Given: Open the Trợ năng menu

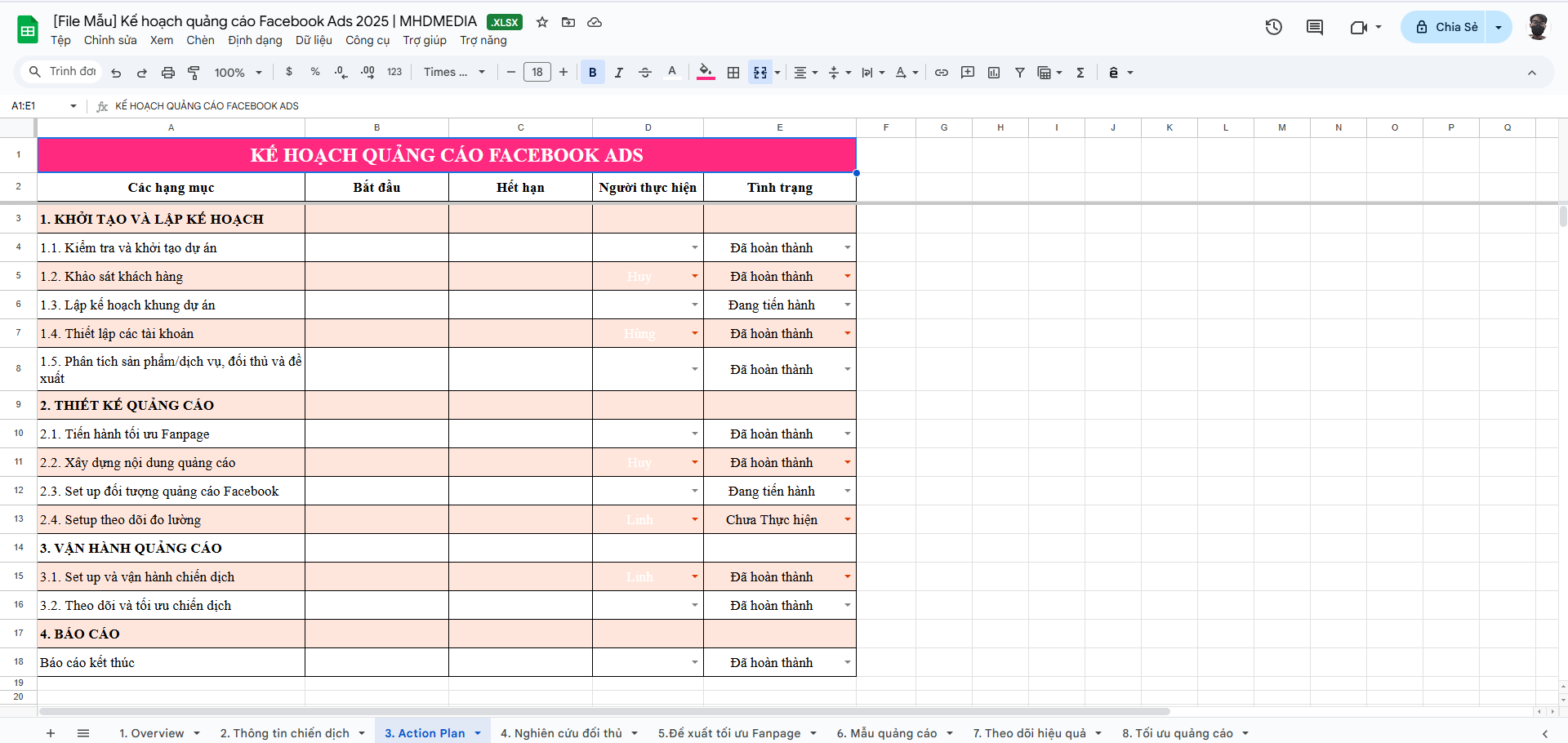Looking at the screenshot, I should (x=483, y=40).
